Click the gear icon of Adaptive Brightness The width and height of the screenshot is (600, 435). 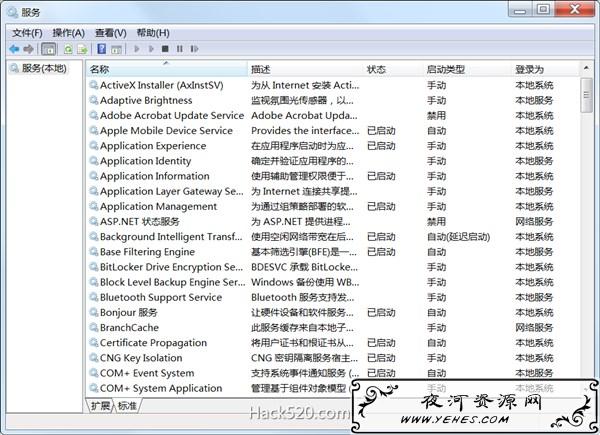93,100
